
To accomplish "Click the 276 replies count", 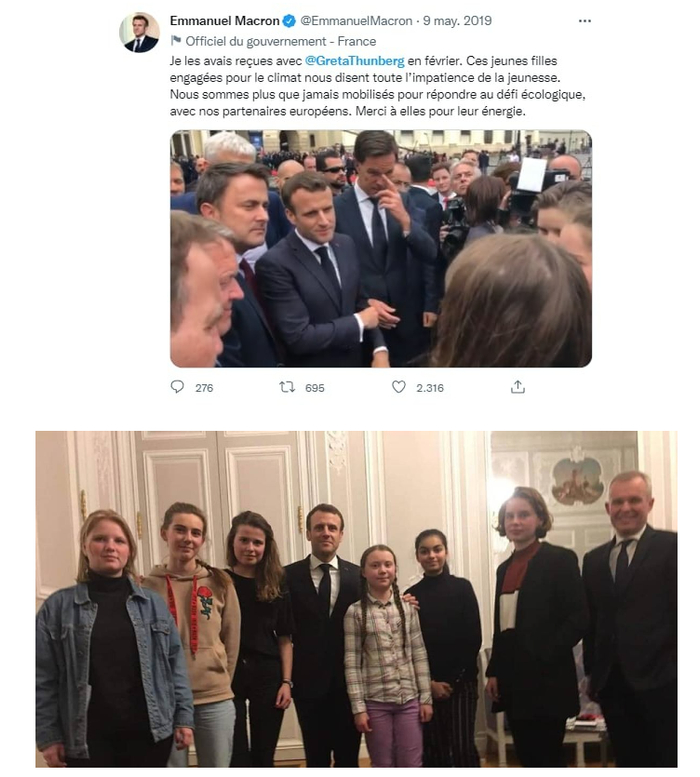I will [204, 388].
